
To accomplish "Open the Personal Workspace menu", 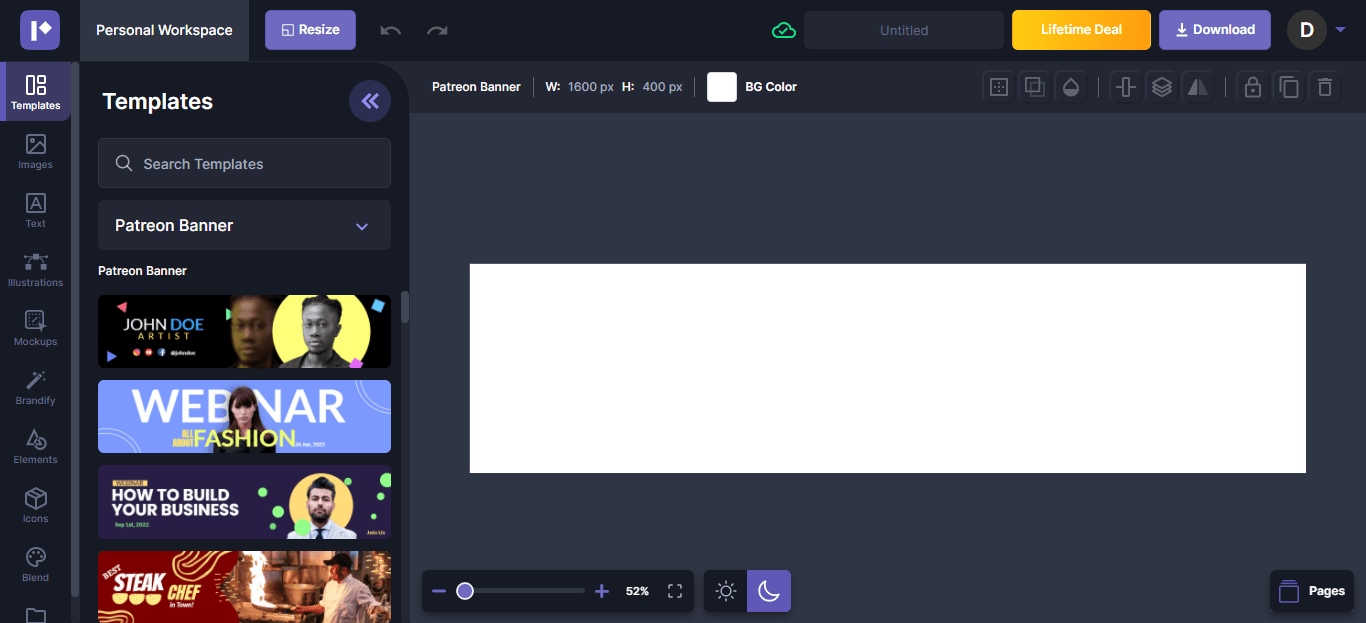I will tap(164, 30).
